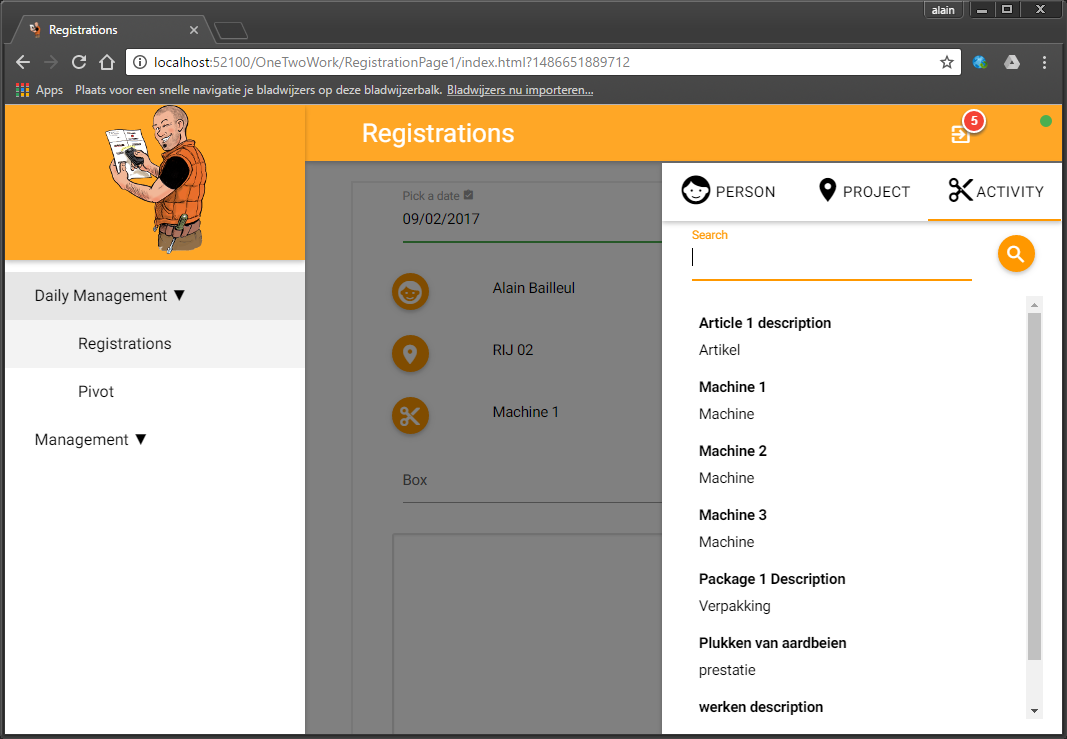Click the Google Drive extension icon
The width and height of the screenshot is (1067, 739).
1012,62
